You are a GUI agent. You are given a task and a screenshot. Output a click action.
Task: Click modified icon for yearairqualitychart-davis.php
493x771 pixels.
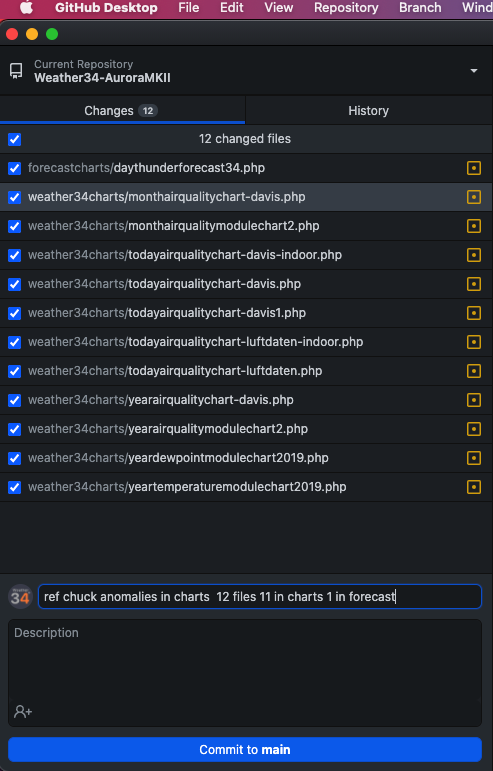click(x=473, y=400)
